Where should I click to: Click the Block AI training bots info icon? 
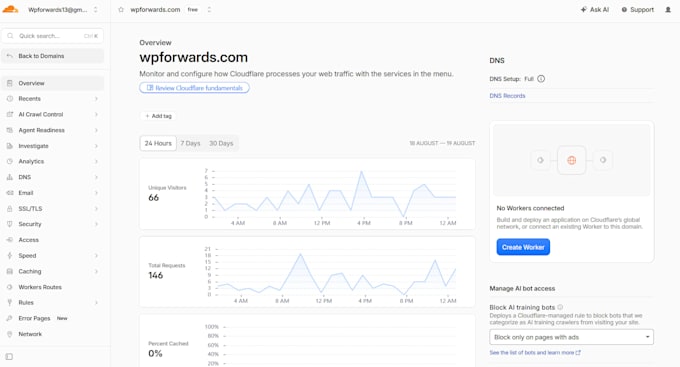click(x=560, y=307)
